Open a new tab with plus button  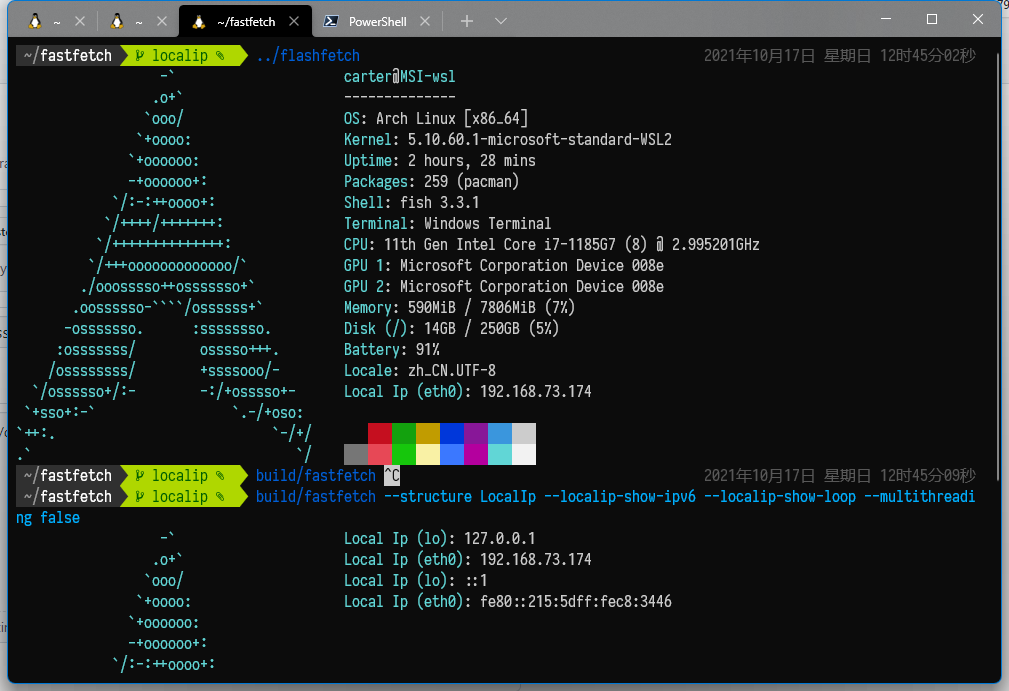tap(467, 21)
